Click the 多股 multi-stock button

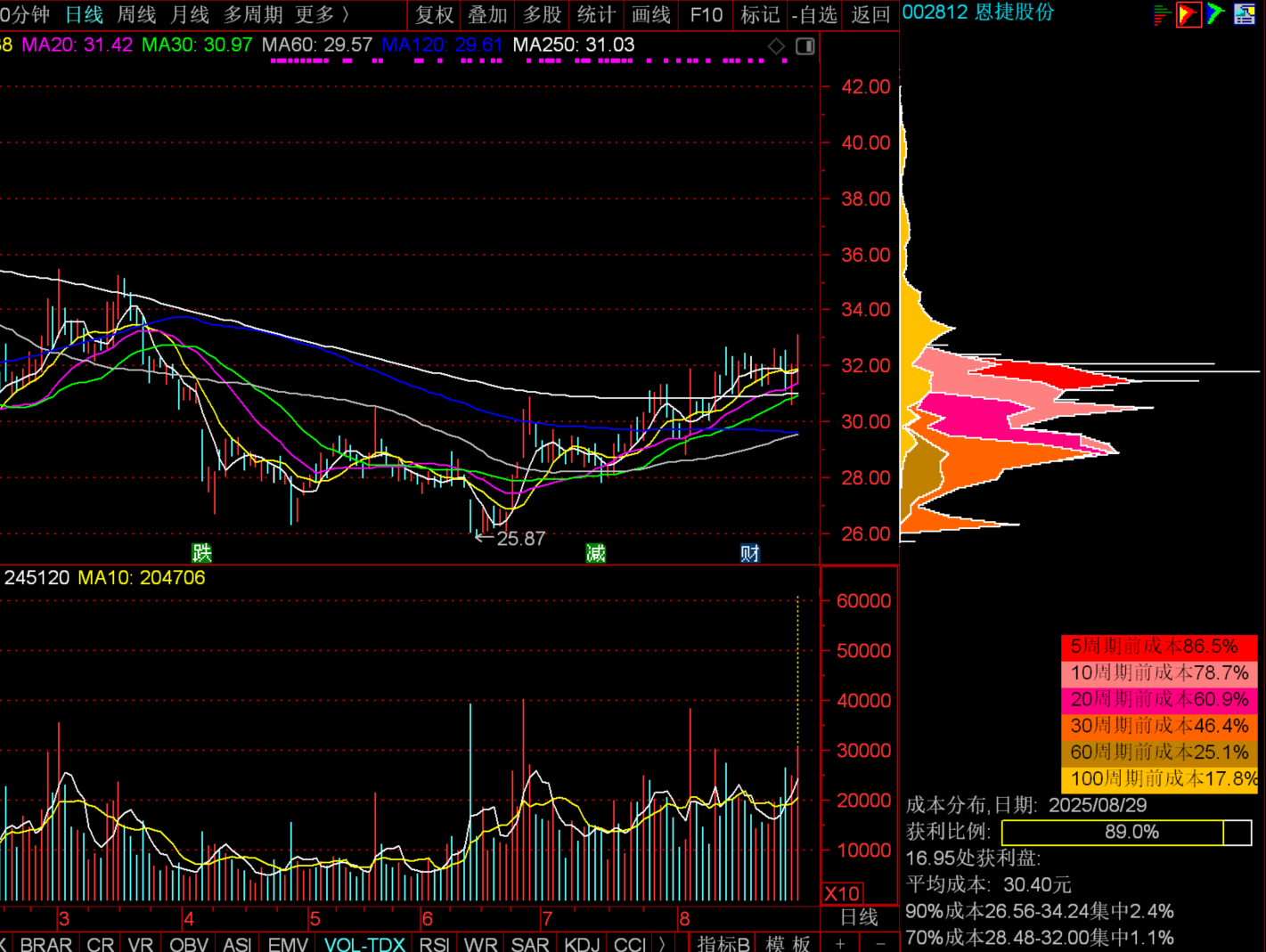coord(543,15)
